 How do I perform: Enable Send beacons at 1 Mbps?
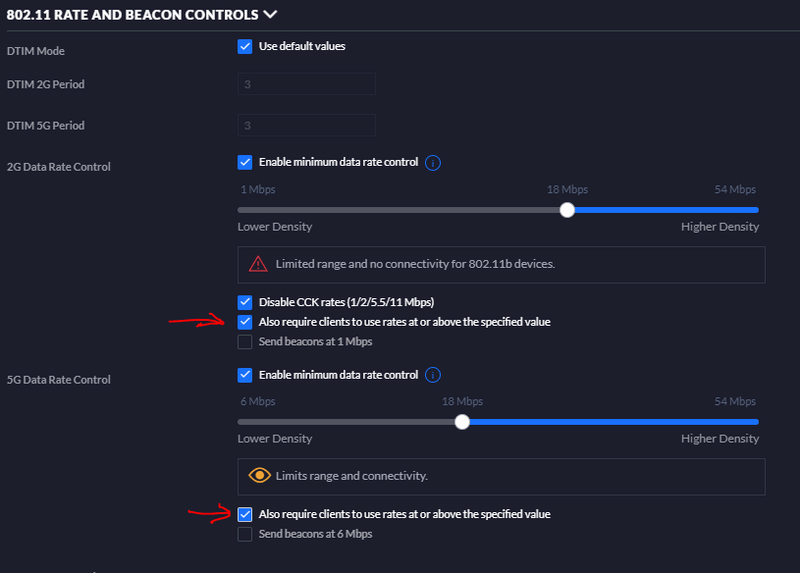point(245,342)
